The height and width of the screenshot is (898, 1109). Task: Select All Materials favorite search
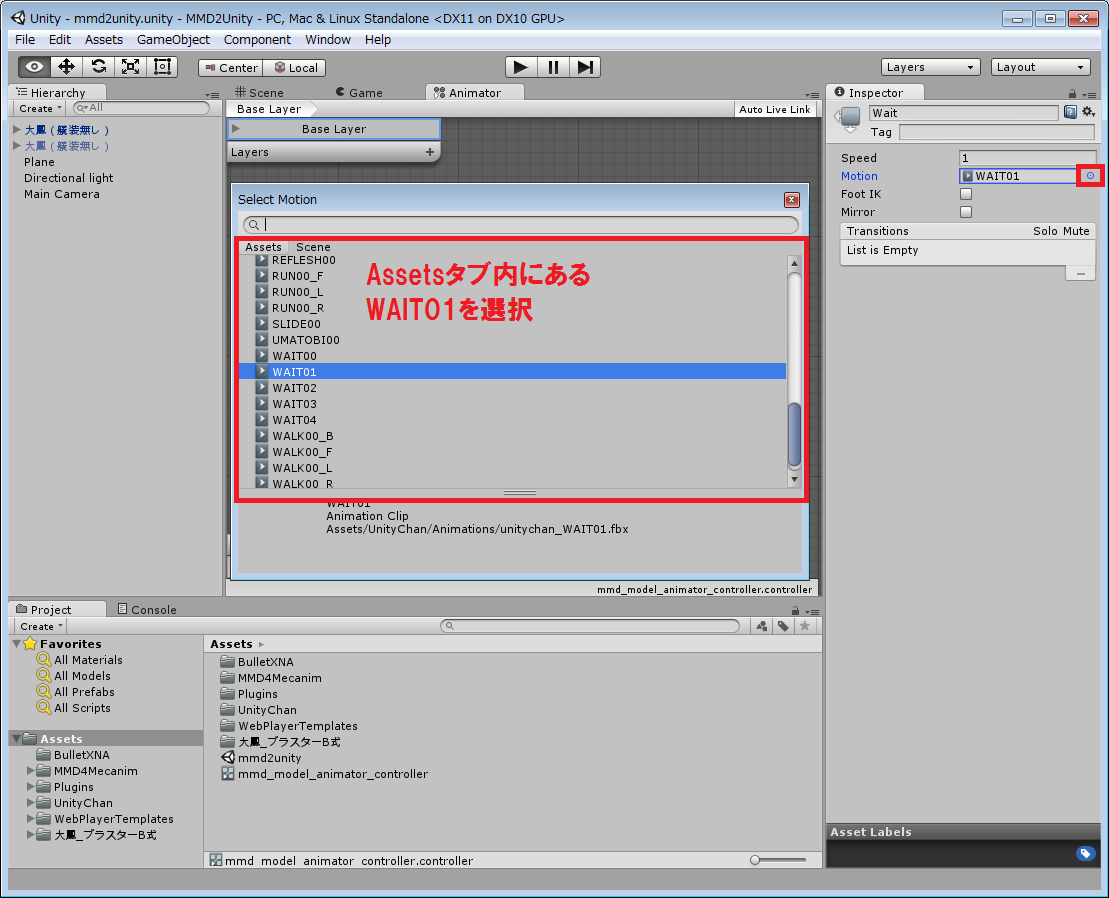(x=80, y=660)
